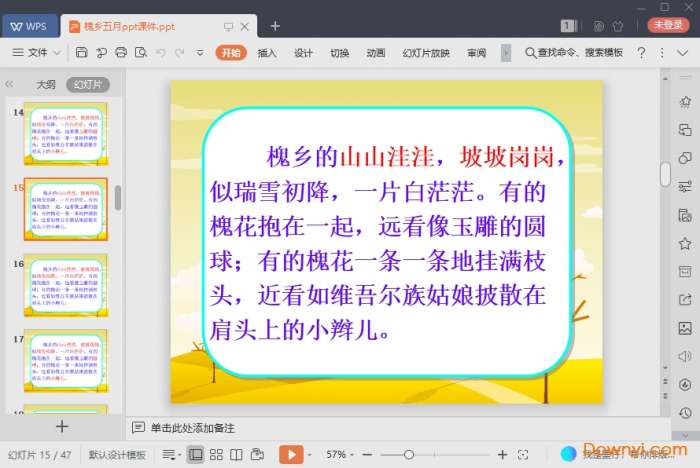Open the picture icon in right sidebar
The image size is (700, 468).
pyautogui.click(x=685, y=327)
